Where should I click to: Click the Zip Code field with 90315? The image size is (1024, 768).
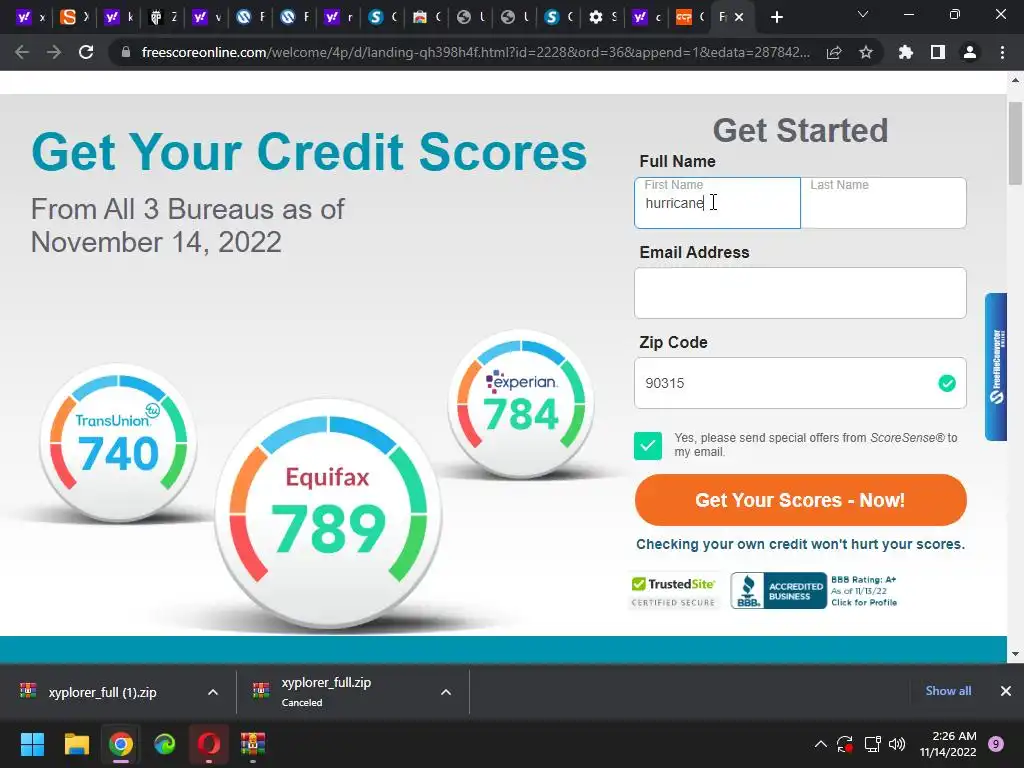click(800, 383)
